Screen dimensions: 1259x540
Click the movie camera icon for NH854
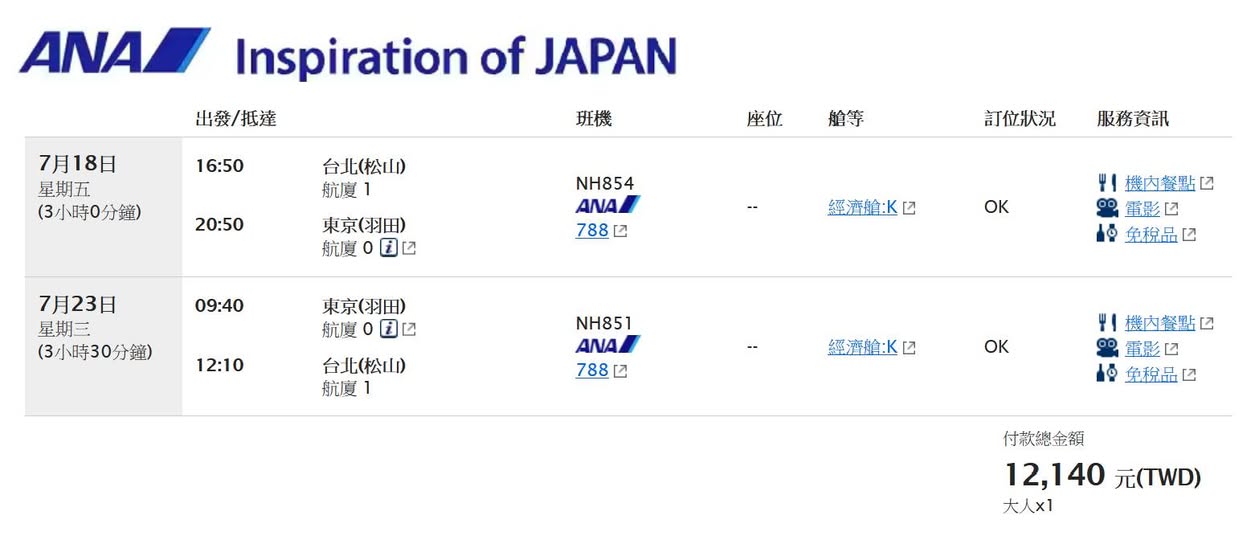coord(1106,209)
